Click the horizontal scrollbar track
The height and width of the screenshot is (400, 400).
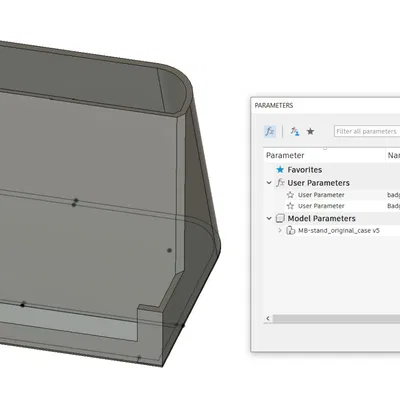pyautogui.click(x=336, y=318)
